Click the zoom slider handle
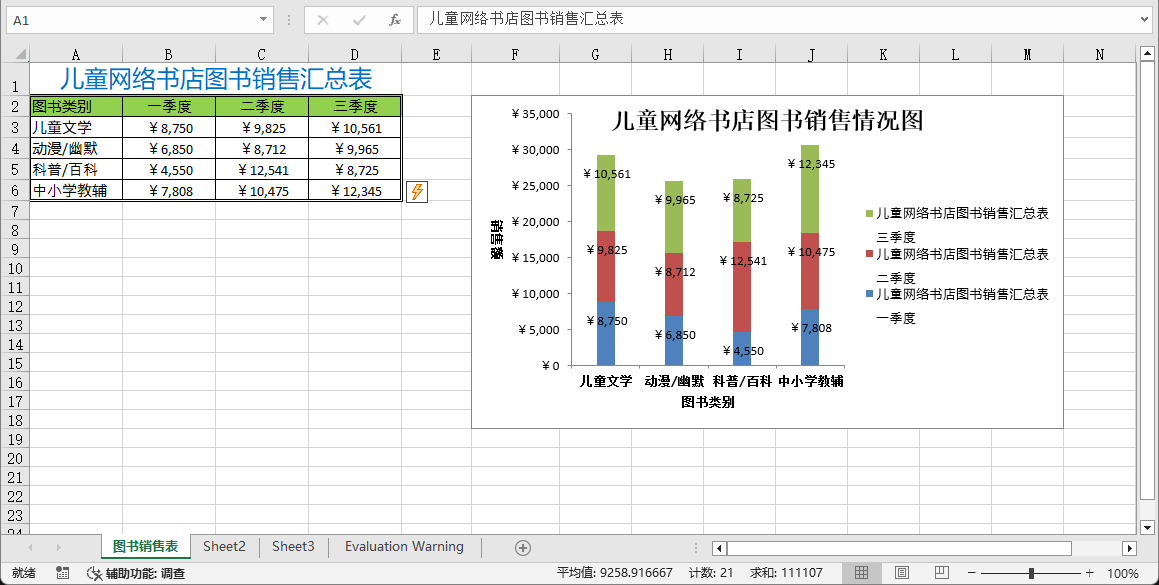The height and width of the screenshot is (585, 1159). pyautogui.click(x=1031, y=573)
